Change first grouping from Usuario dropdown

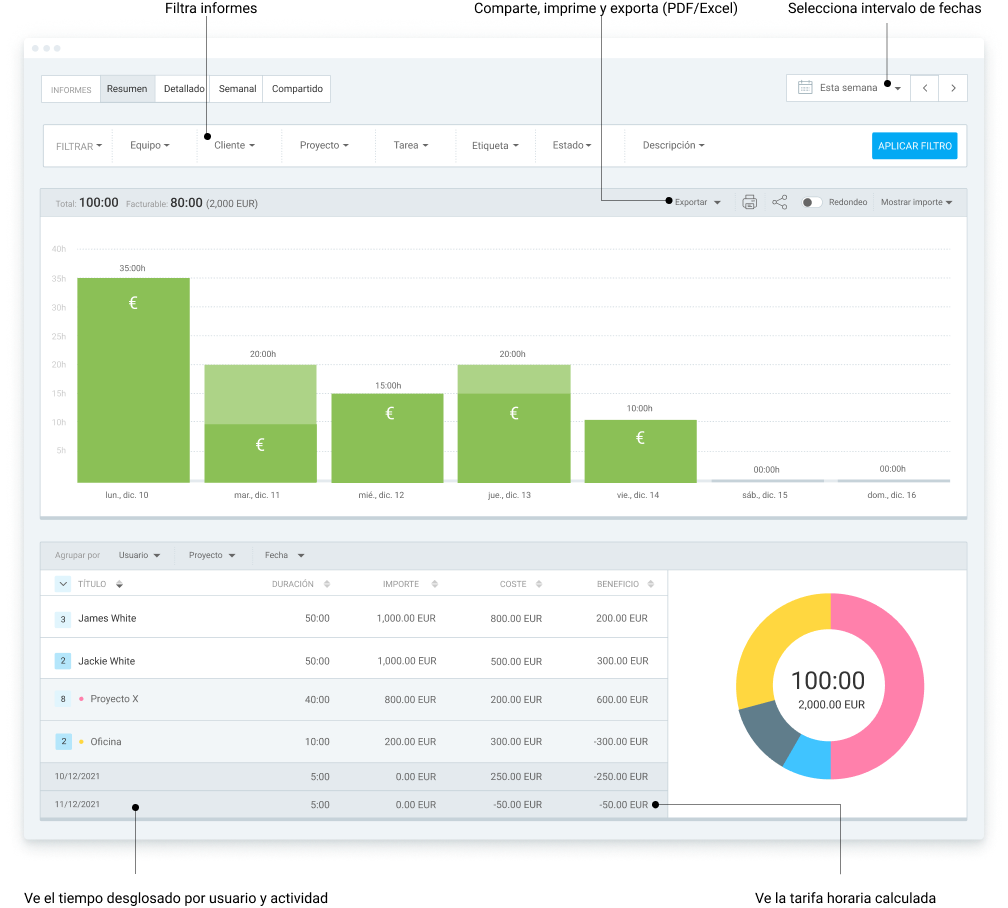(139, 555)
